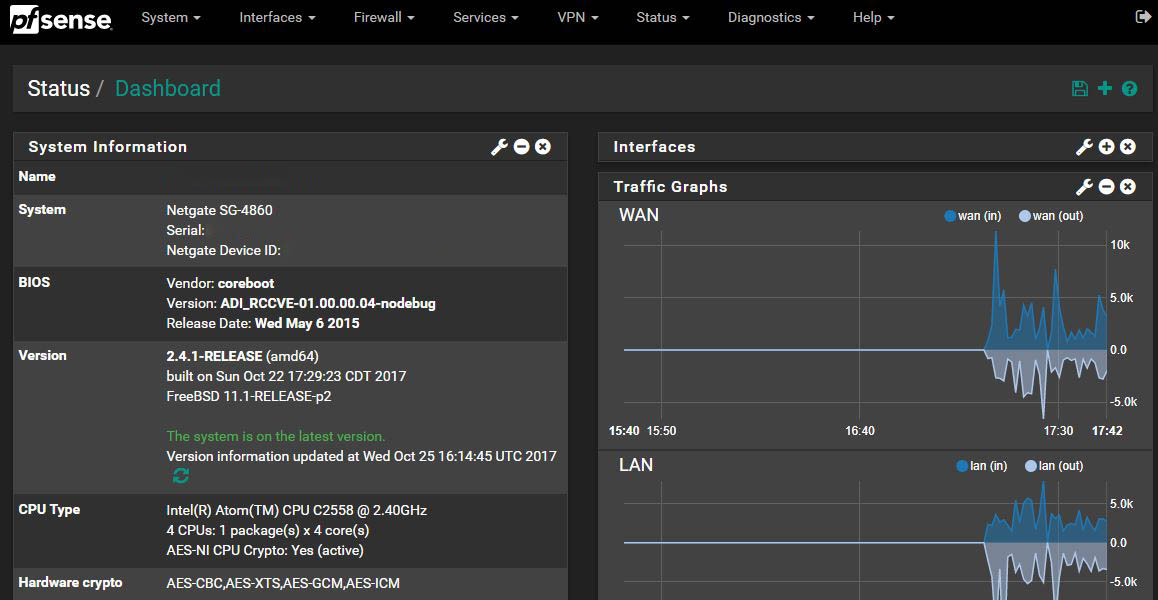Open the Services menu
Viewport: 1158px width, 600px height.
coord(486,17)
